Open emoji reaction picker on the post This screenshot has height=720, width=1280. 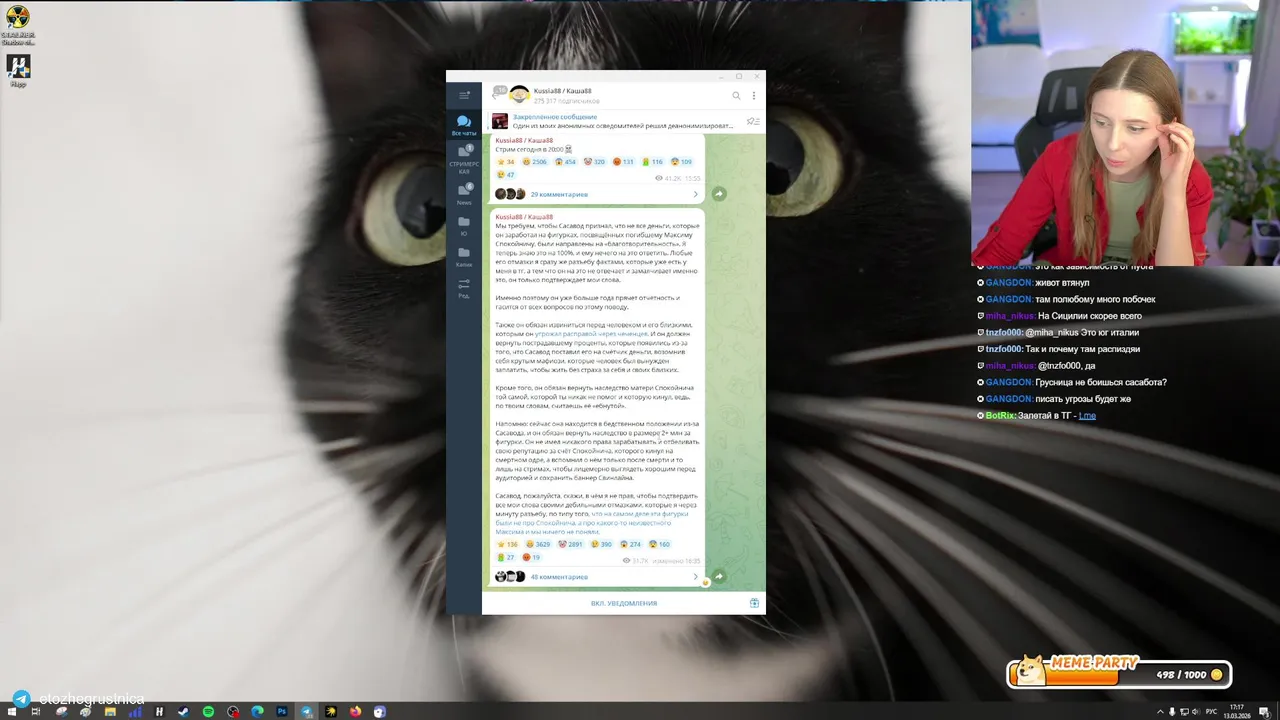coord(705,582)
